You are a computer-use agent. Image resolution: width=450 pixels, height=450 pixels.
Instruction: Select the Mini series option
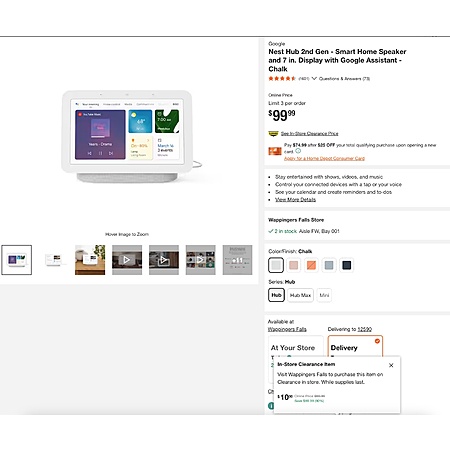(324, 295)
